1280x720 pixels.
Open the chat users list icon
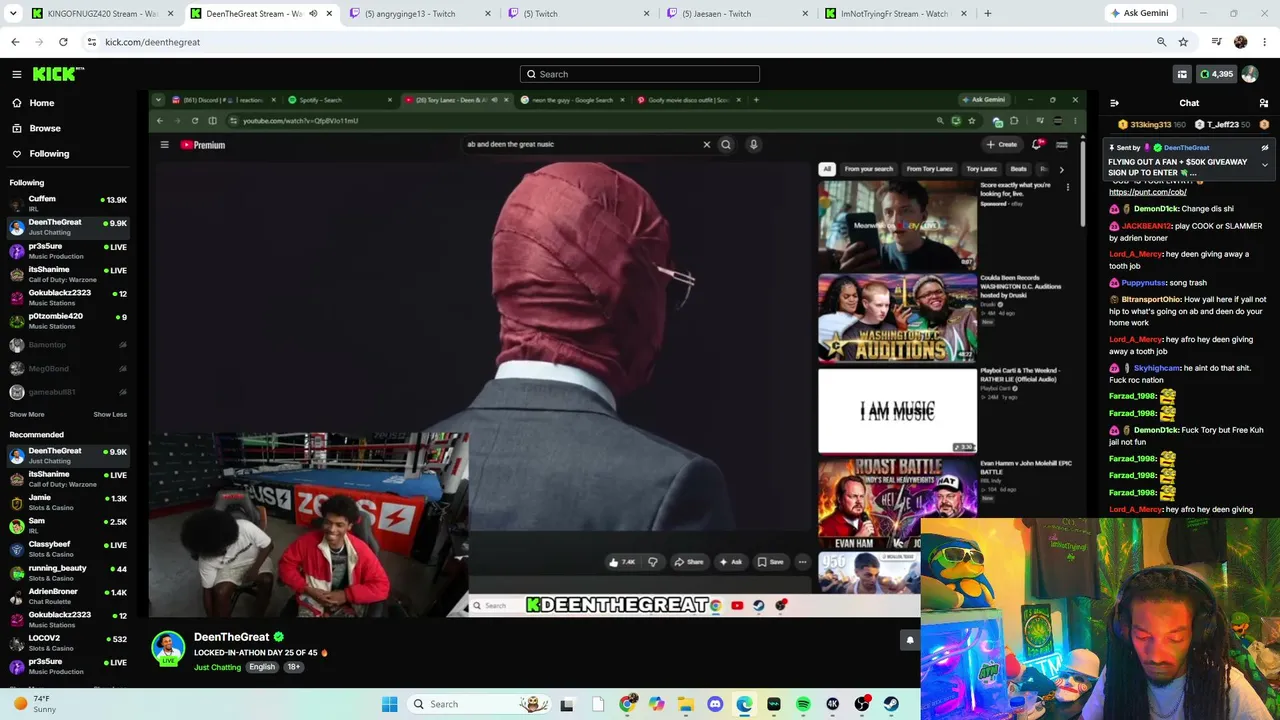[x=1264, y=103]
